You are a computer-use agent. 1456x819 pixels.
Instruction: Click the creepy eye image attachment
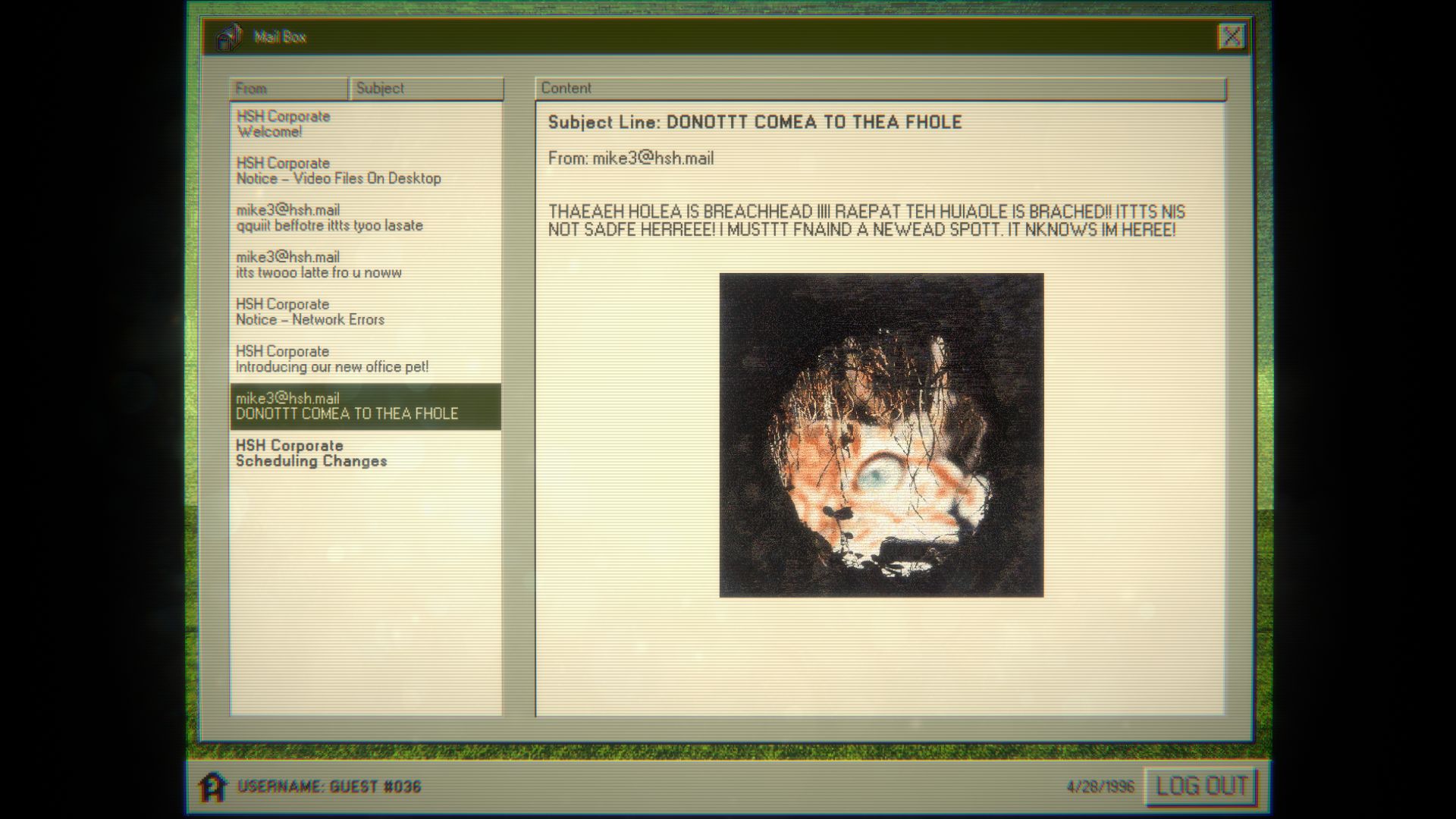point(881,435)
